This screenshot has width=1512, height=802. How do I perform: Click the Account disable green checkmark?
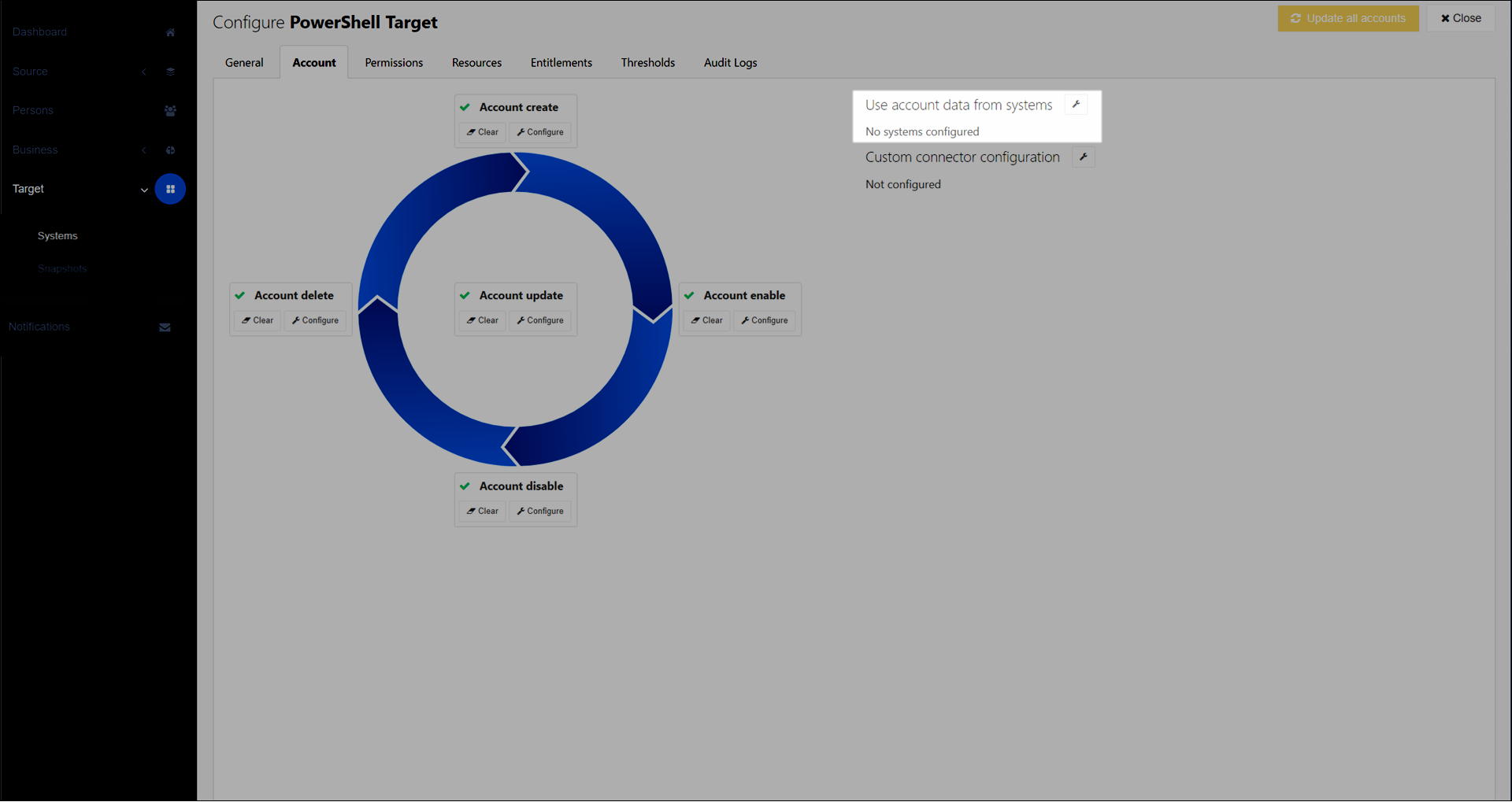point(465,486)
